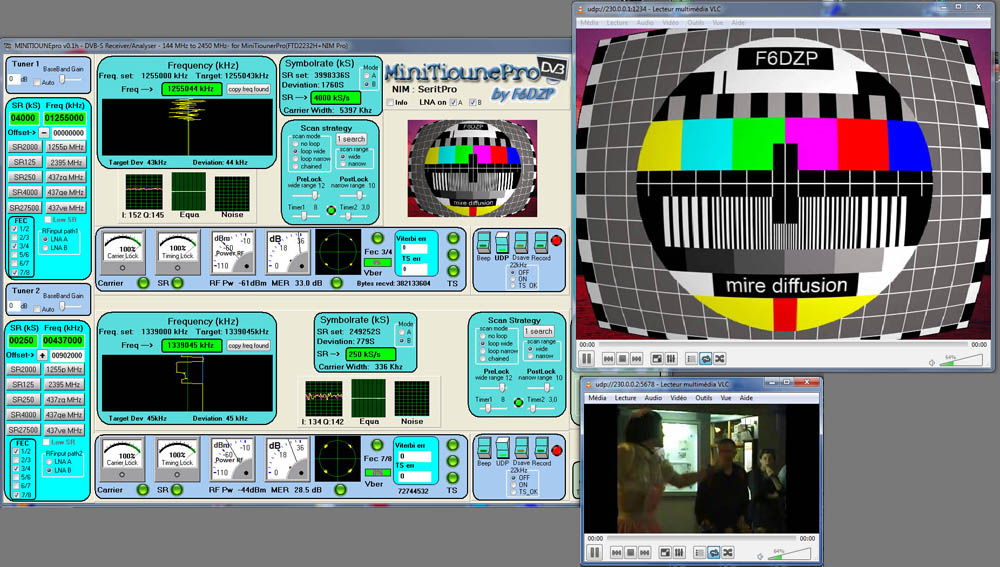Pause playback in the udp 230.0.0.1:1234 VLC window

pyautogui.click(x=587, y=358)
